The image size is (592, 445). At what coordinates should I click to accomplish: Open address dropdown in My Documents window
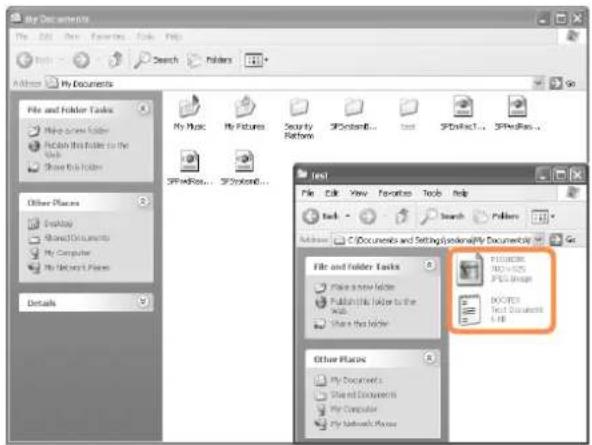[x=539, y=83]
